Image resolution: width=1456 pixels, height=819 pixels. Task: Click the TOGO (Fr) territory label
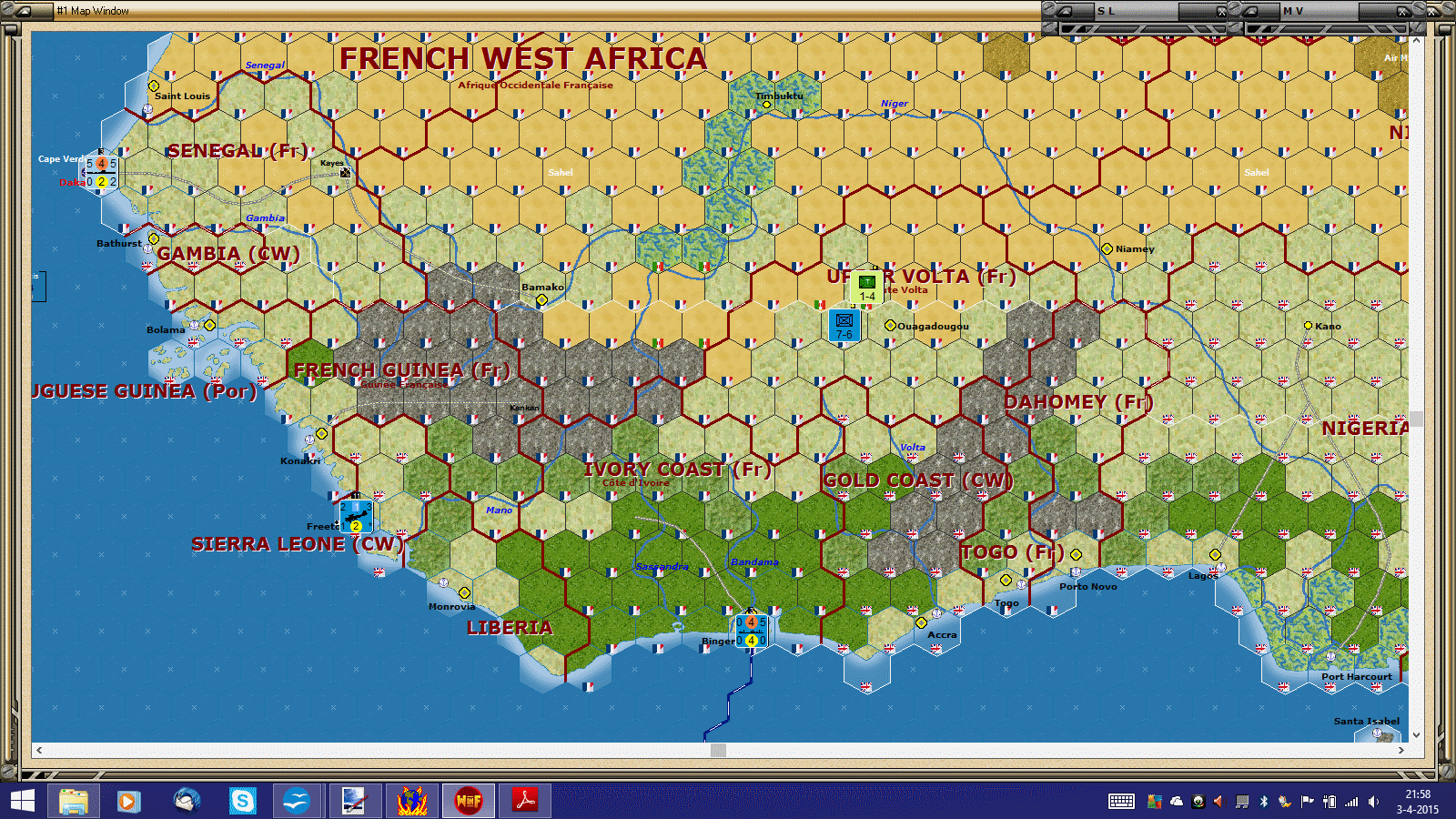[x=1013, y=552]
